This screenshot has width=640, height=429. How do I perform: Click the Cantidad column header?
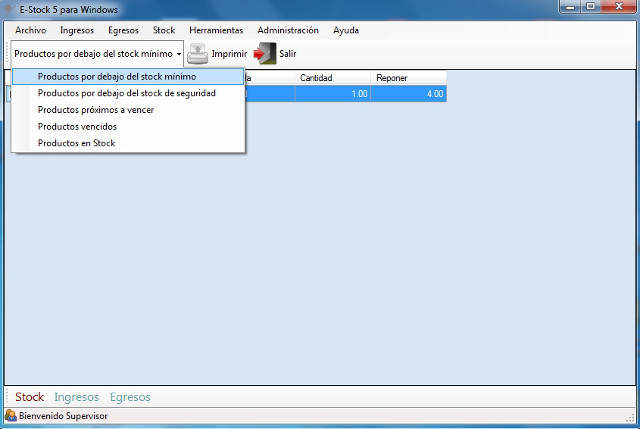point(332,78)
